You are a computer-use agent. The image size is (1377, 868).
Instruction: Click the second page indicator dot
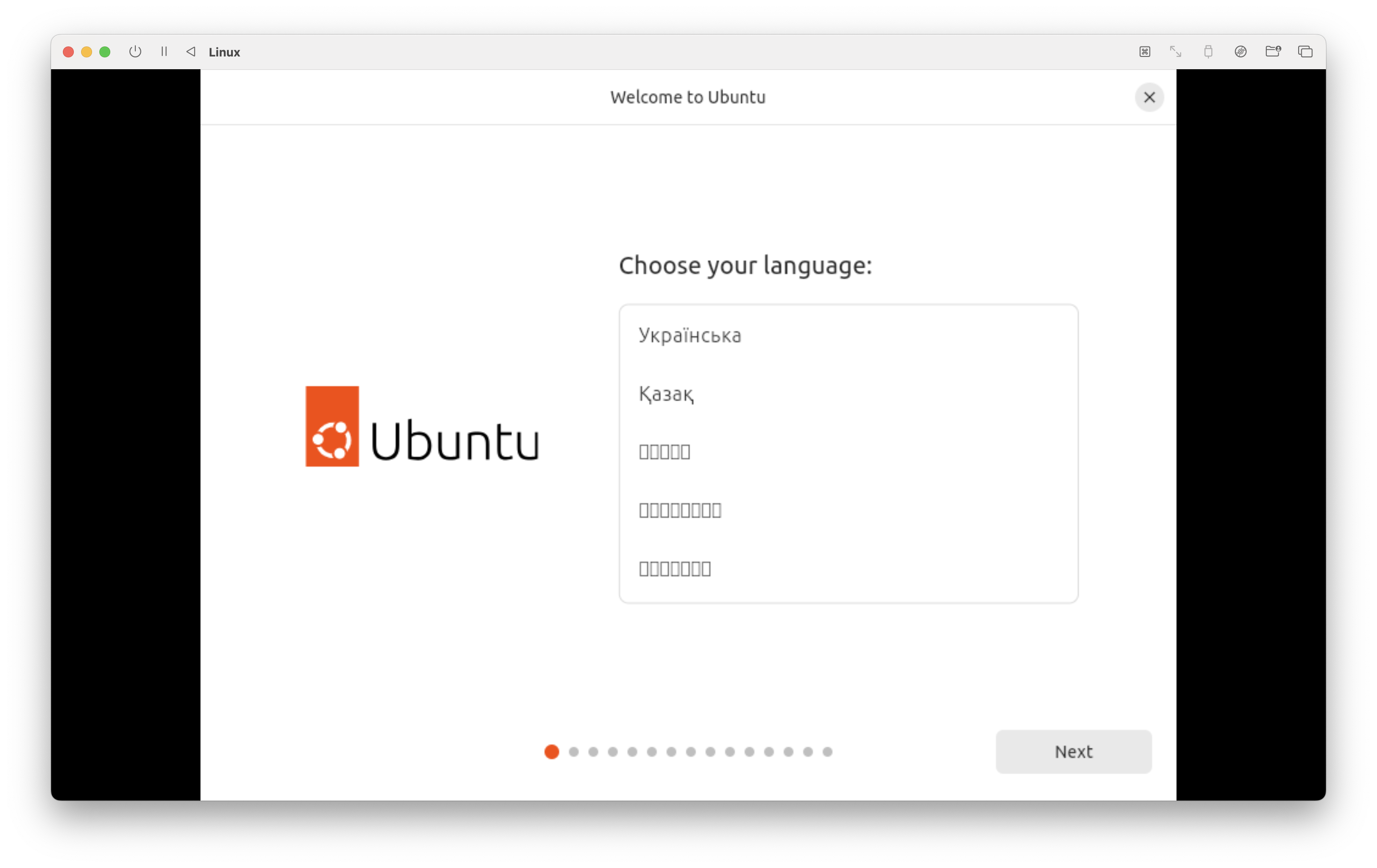point(574,751)
